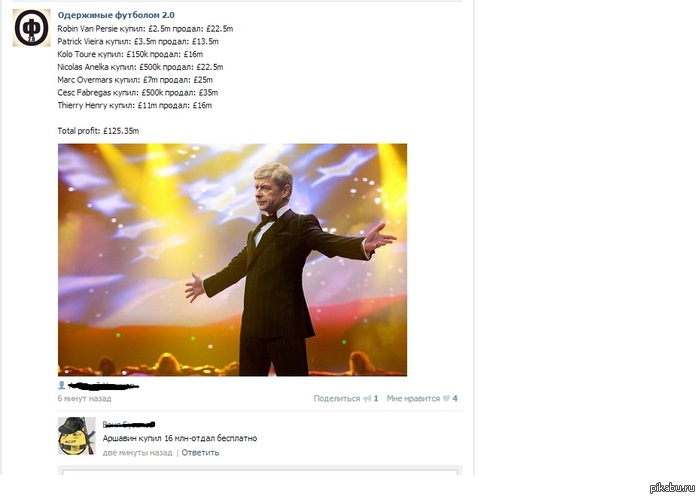Enlarge the post photo of the man in a tuxedo
This screenshot has height=499, width=700.
[x=232, y=260]
